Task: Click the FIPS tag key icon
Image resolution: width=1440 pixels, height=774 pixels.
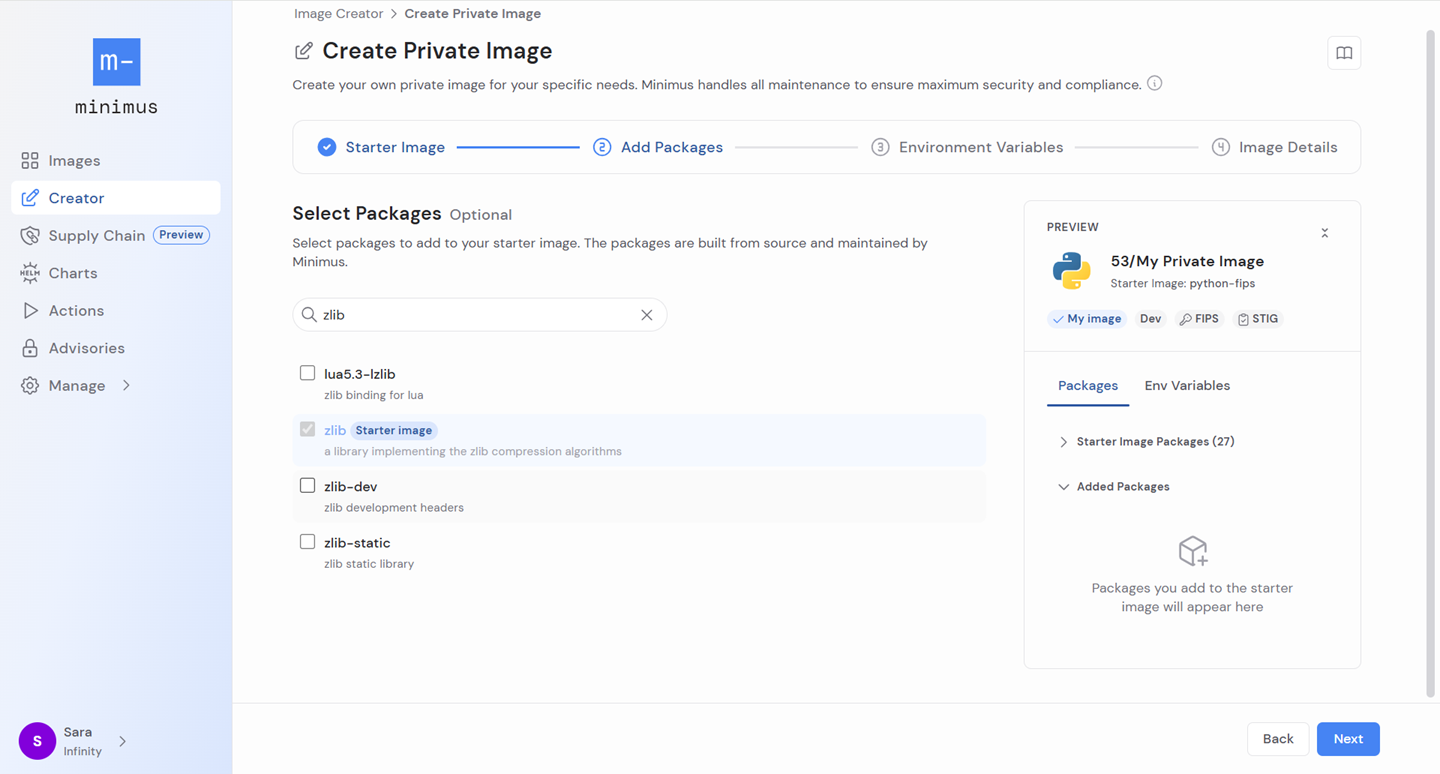Action: 1185,319
